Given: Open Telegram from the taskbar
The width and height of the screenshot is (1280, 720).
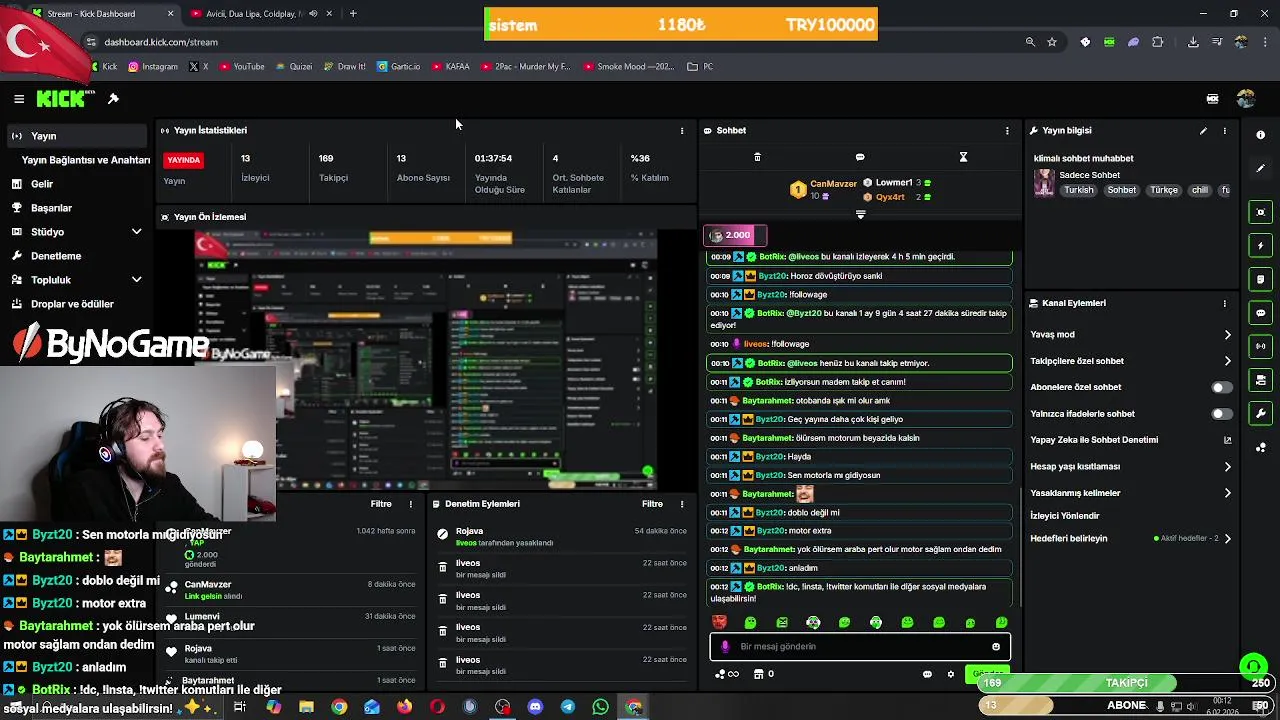Looking at the screenshot, I should 568,707.
